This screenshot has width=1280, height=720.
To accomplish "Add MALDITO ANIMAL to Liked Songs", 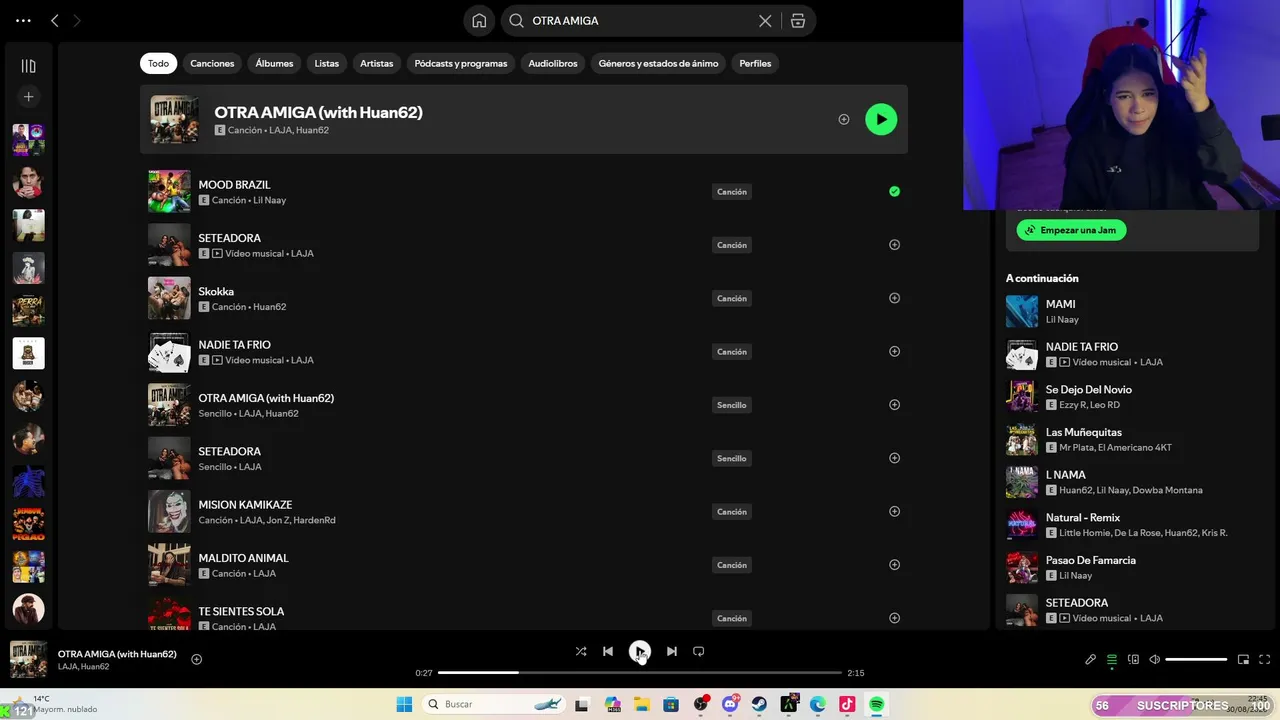I will point(894,565).
